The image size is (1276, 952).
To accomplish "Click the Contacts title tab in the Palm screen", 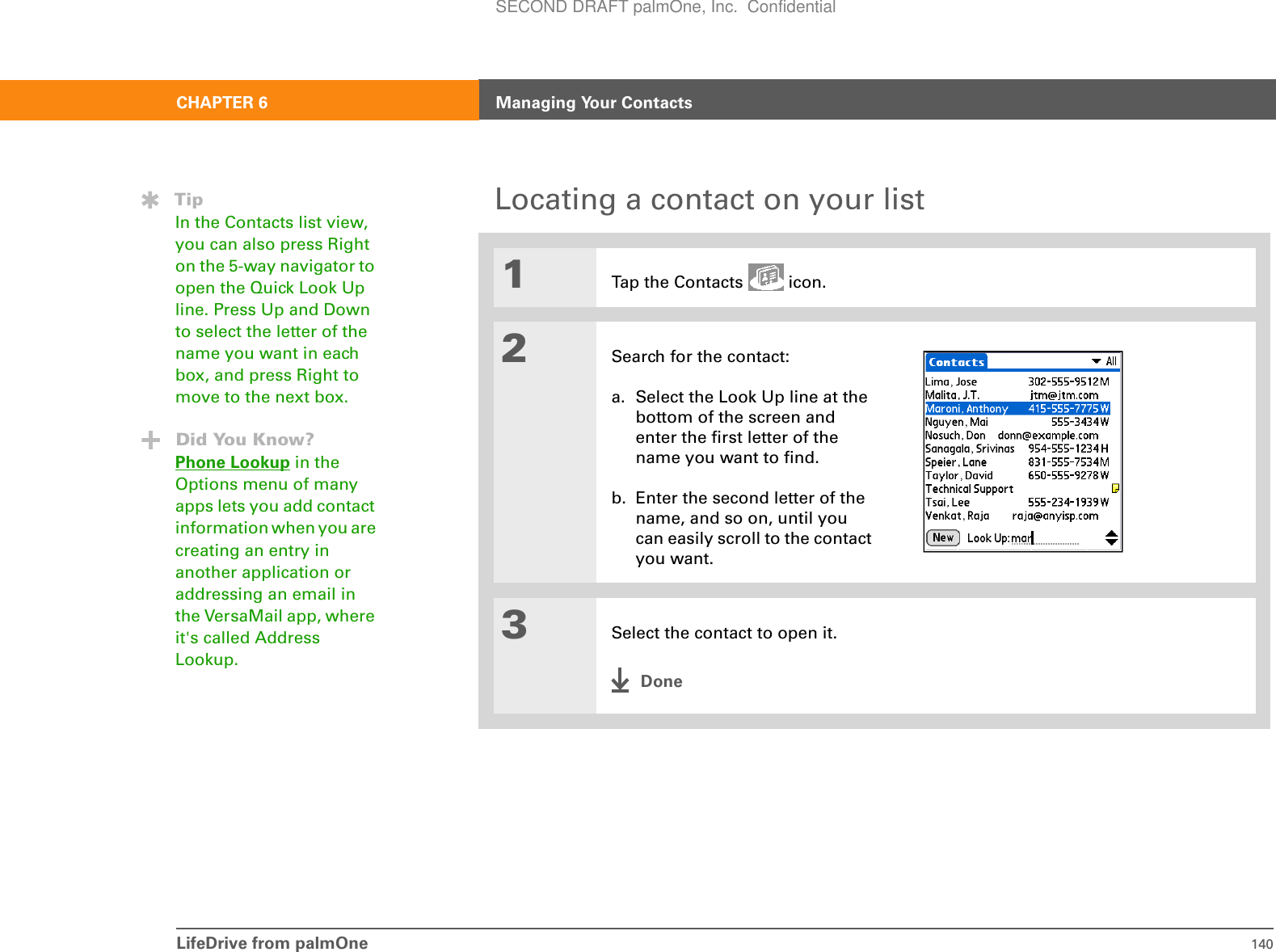I will tap(956, 362).
